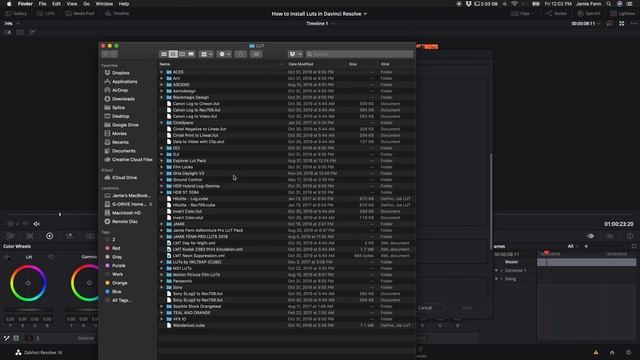Open the Finder Edit menu
This screenshot has height=360, width=640.
[x=56, y=4]
